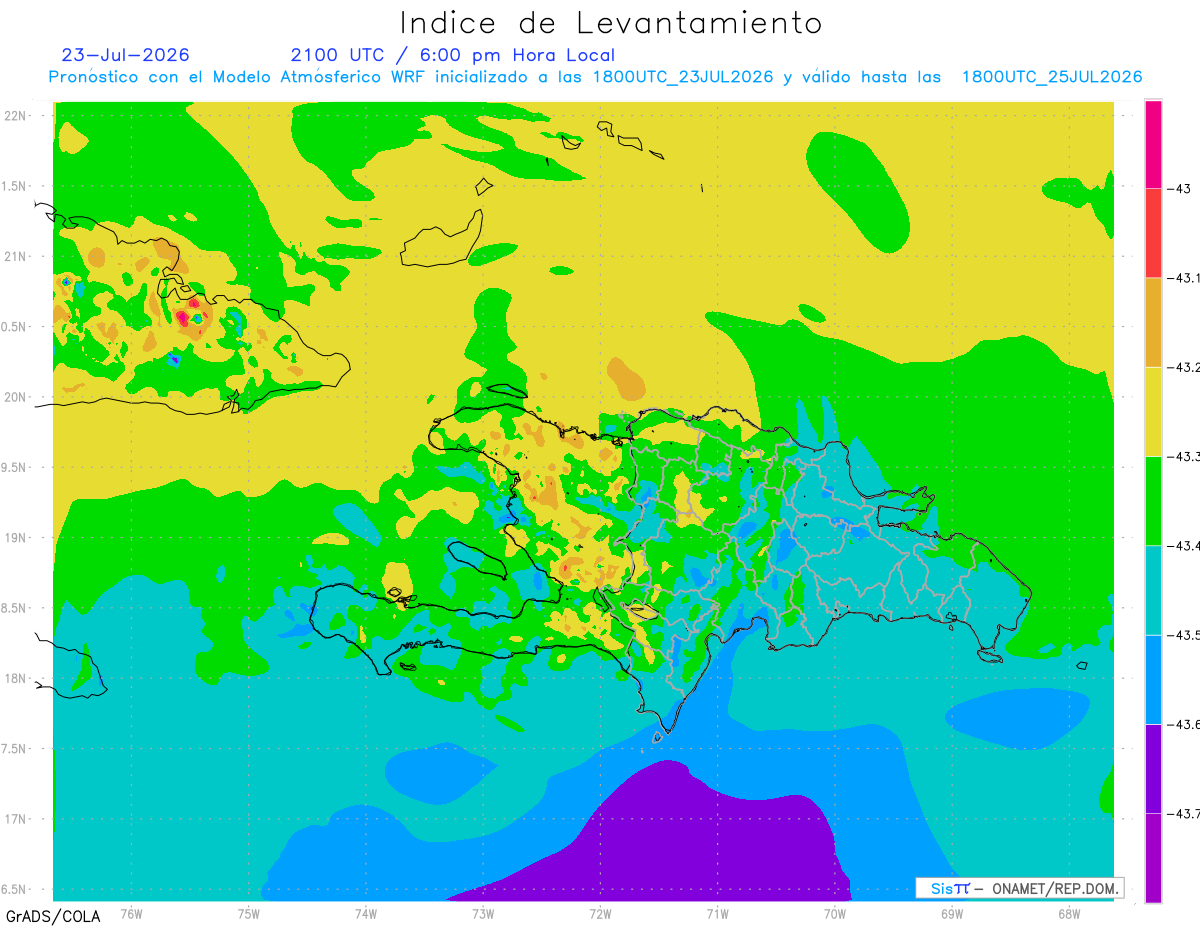Image resolution: width=1200 pixels, height=927 pixels.
Task: Click the '-43.1' legend value
Action: pos(1184,278)
